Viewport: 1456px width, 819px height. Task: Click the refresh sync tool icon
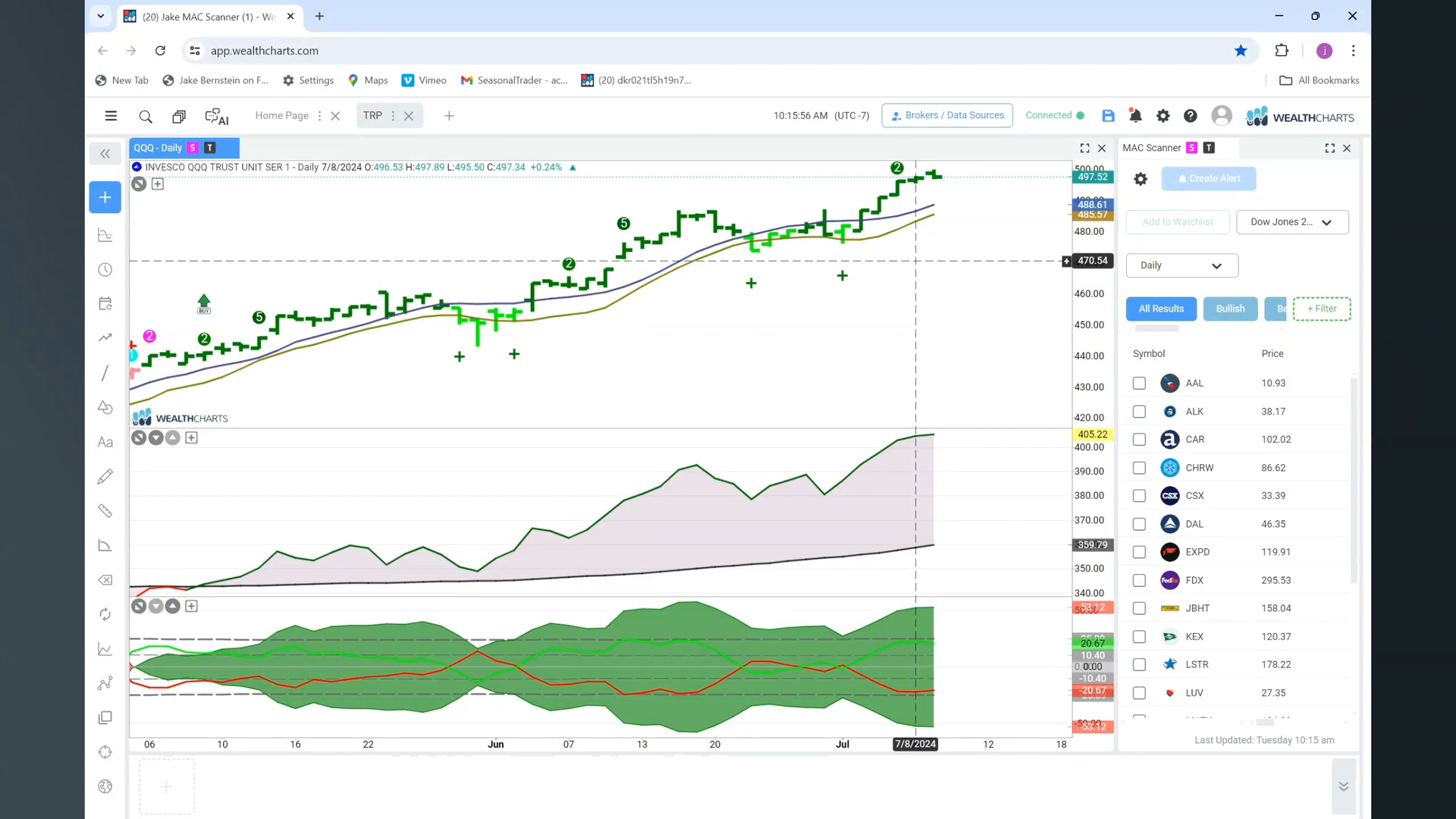coord(105,614)
